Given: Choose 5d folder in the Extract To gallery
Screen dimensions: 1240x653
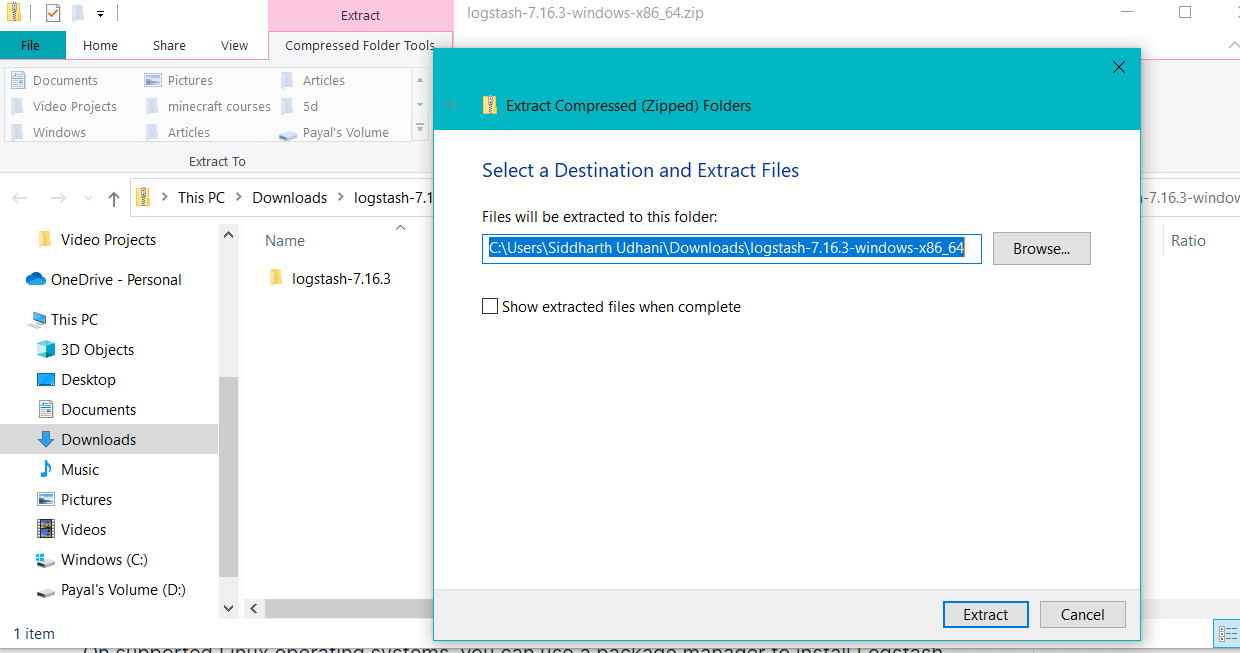Looking at the screenshot, I should point(299,106).
